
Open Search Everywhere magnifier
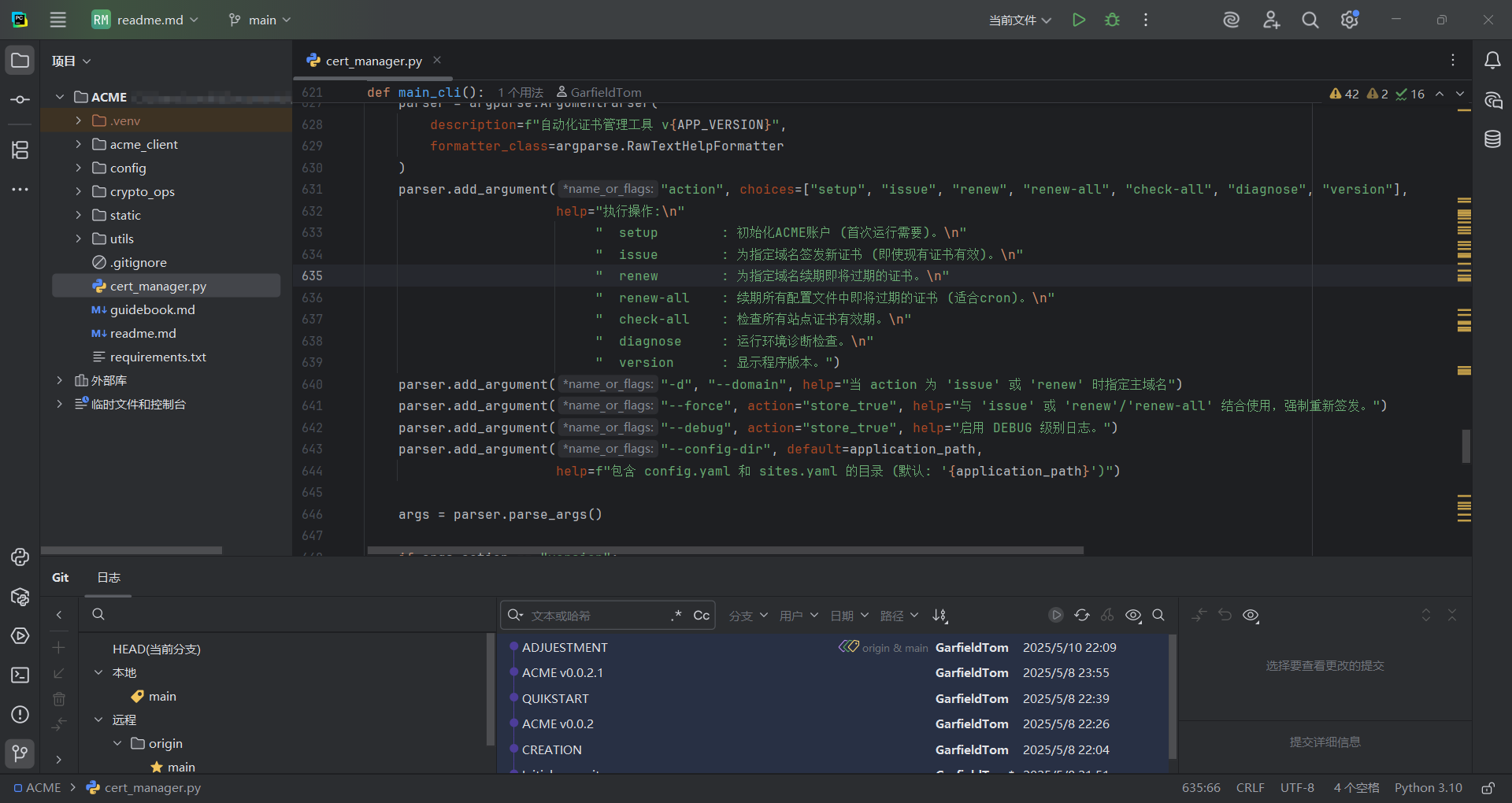(x=1310, y=20)
